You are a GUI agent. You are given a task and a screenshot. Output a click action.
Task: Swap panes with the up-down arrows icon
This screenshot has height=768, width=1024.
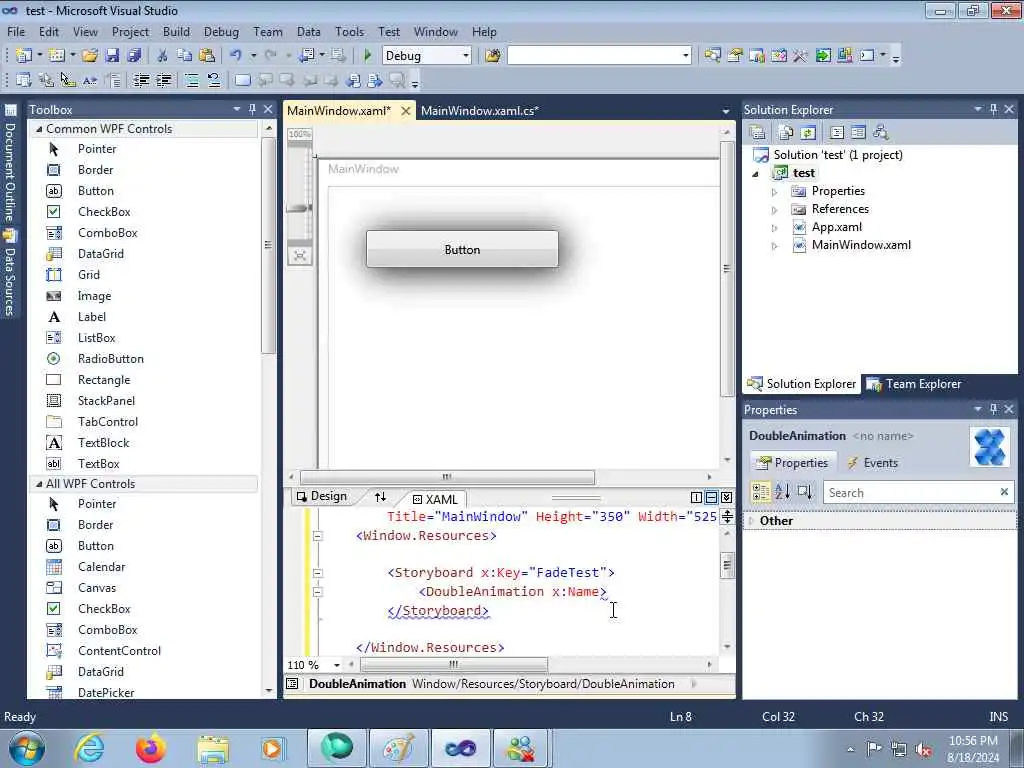pos(380,497)
